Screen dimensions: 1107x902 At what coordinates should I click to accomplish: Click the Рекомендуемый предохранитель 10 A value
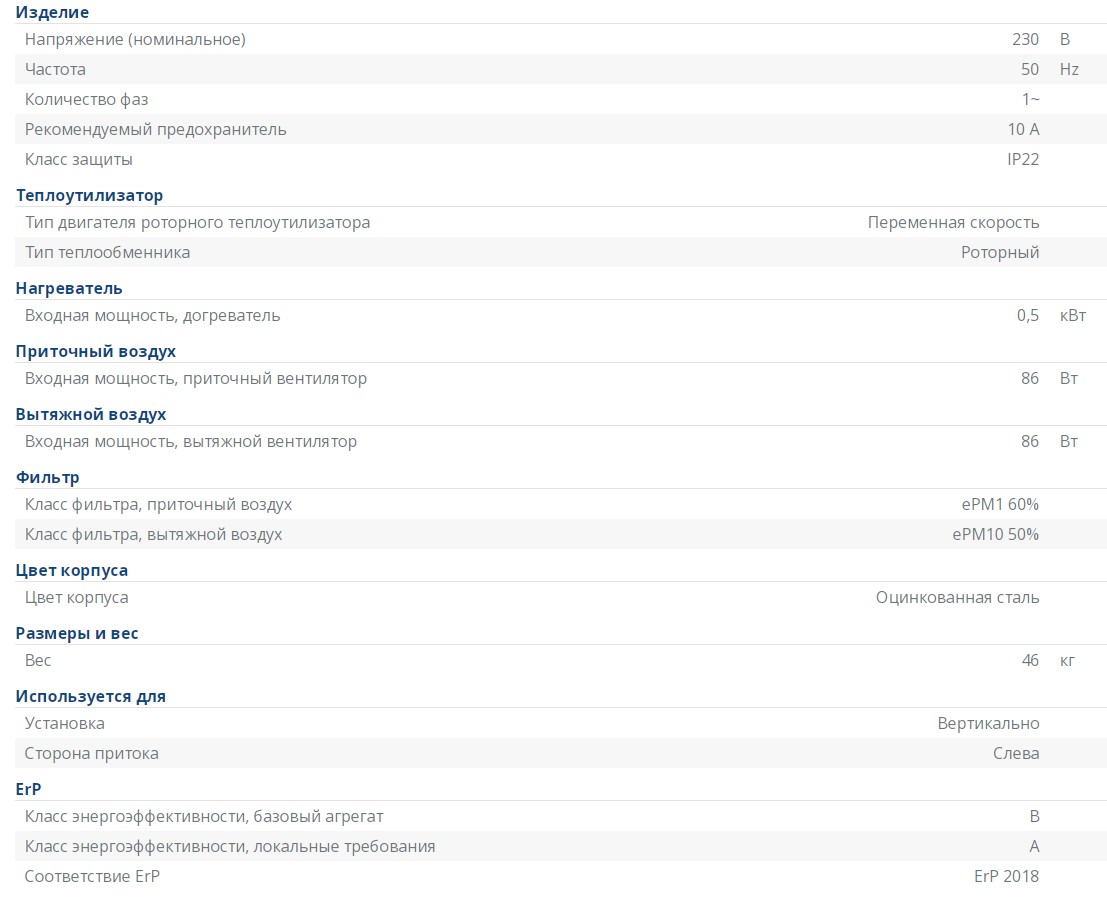tap(1023, 129)
